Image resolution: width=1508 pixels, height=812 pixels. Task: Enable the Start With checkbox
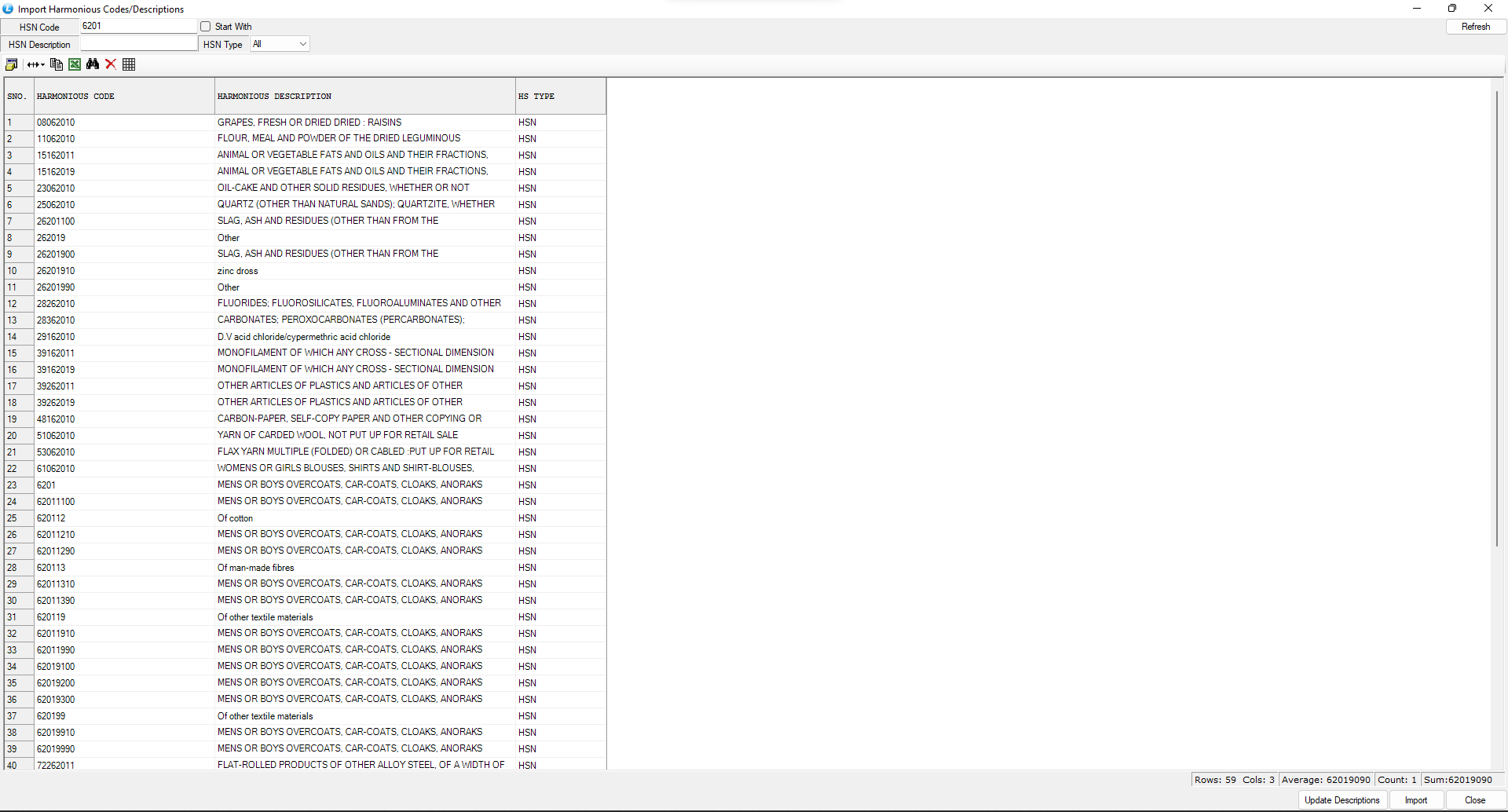206,27
